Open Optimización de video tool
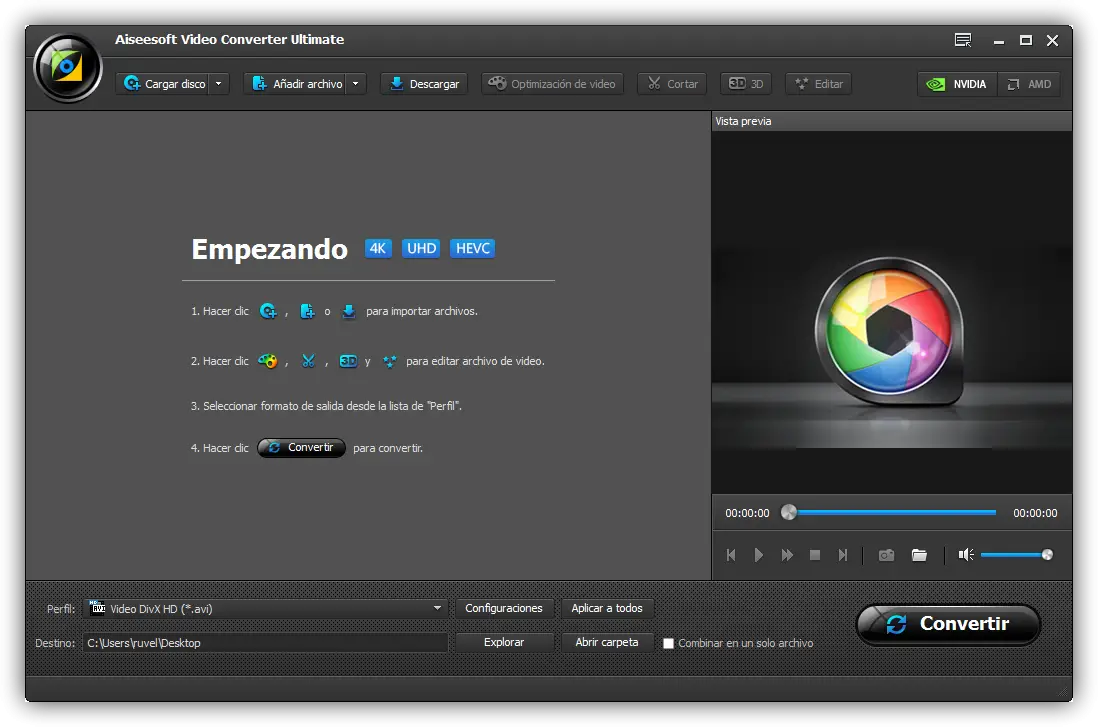The image size is (1098, 727). click(553, 84)
